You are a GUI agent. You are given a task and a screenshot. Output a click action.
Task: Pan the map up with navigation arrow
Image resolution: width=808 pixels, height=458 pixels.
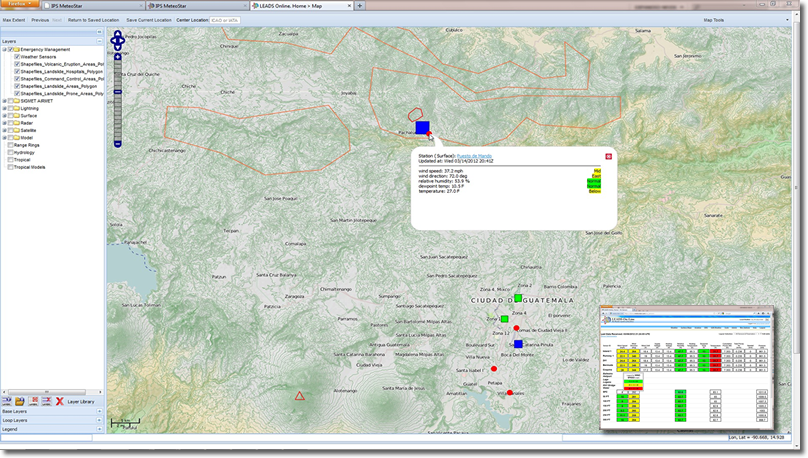point(118,33)
